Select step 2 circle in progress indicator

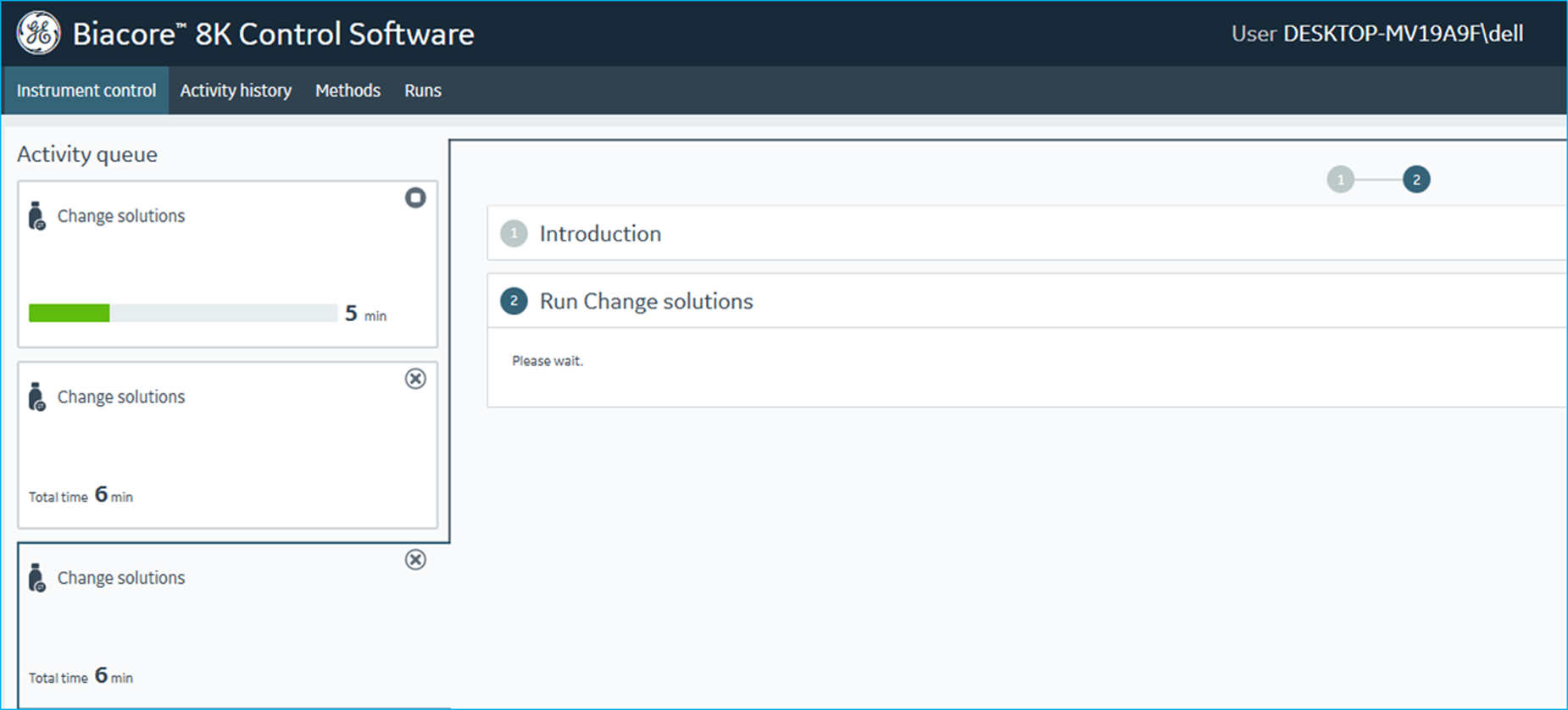[x=1415, y=180]
